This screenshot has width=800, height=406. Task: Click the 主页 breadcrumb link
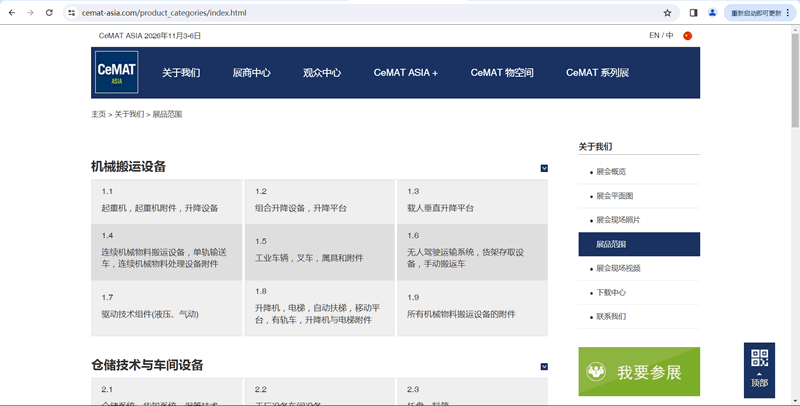(x=98, y=114)
